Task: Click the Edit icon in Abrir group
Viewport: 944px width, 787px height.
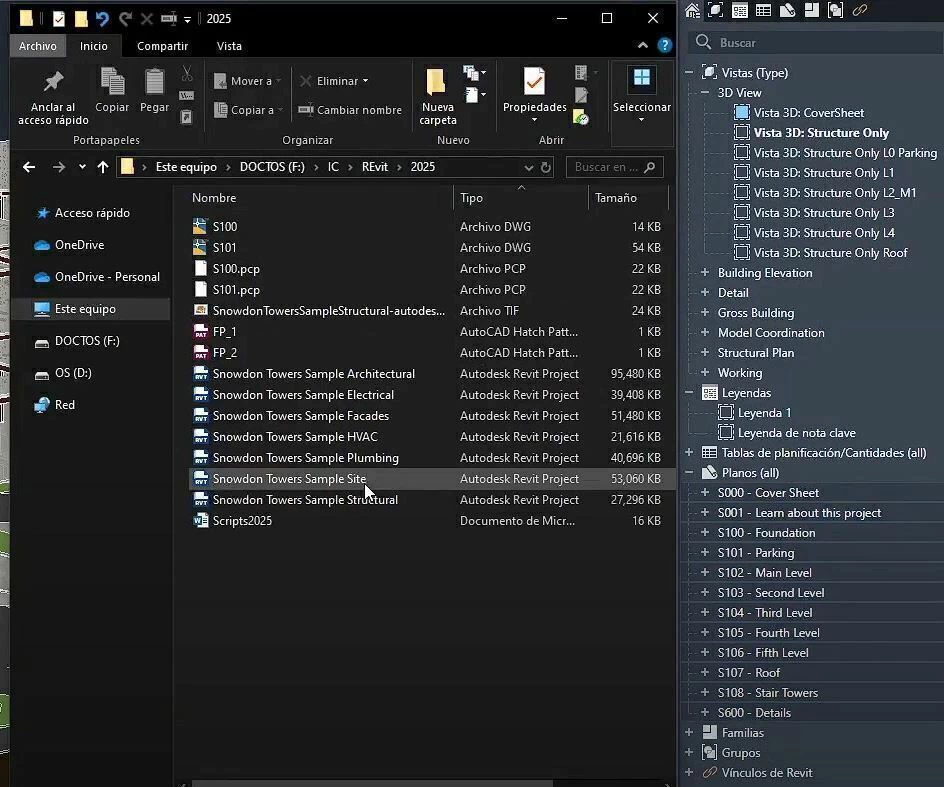Action: (581, 95)
